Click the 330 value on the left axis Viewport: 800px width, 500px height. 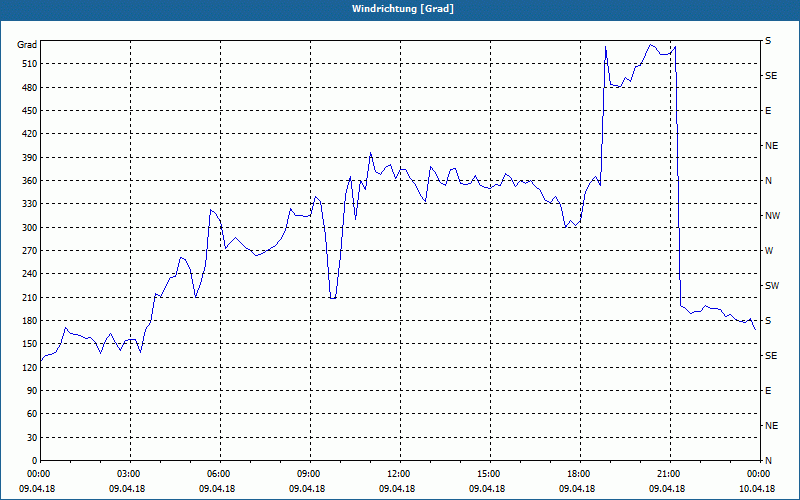30,204
